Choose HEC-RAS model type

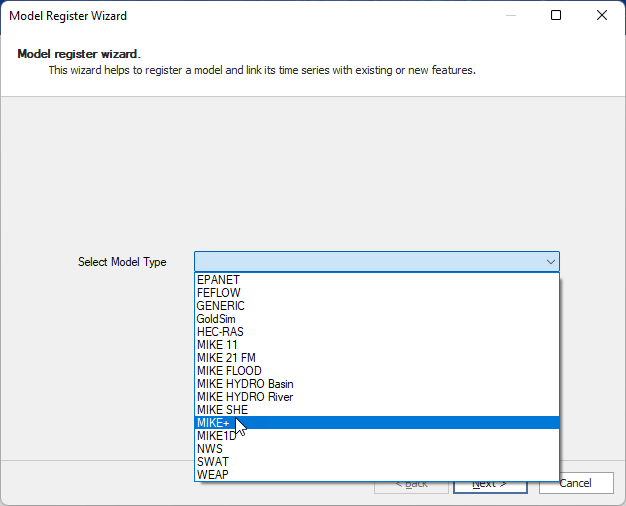coord(377,332)
